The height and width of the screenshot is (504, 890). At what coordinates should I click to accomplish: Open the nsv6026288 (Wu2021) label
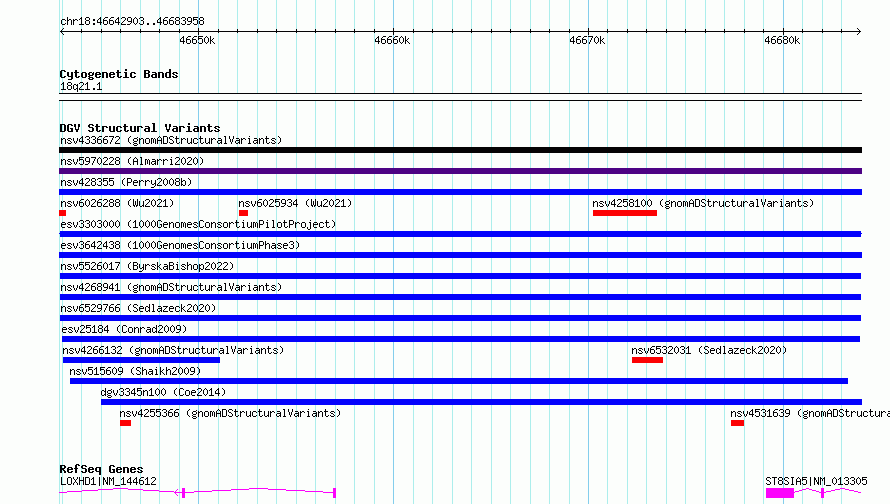[117, 203]
